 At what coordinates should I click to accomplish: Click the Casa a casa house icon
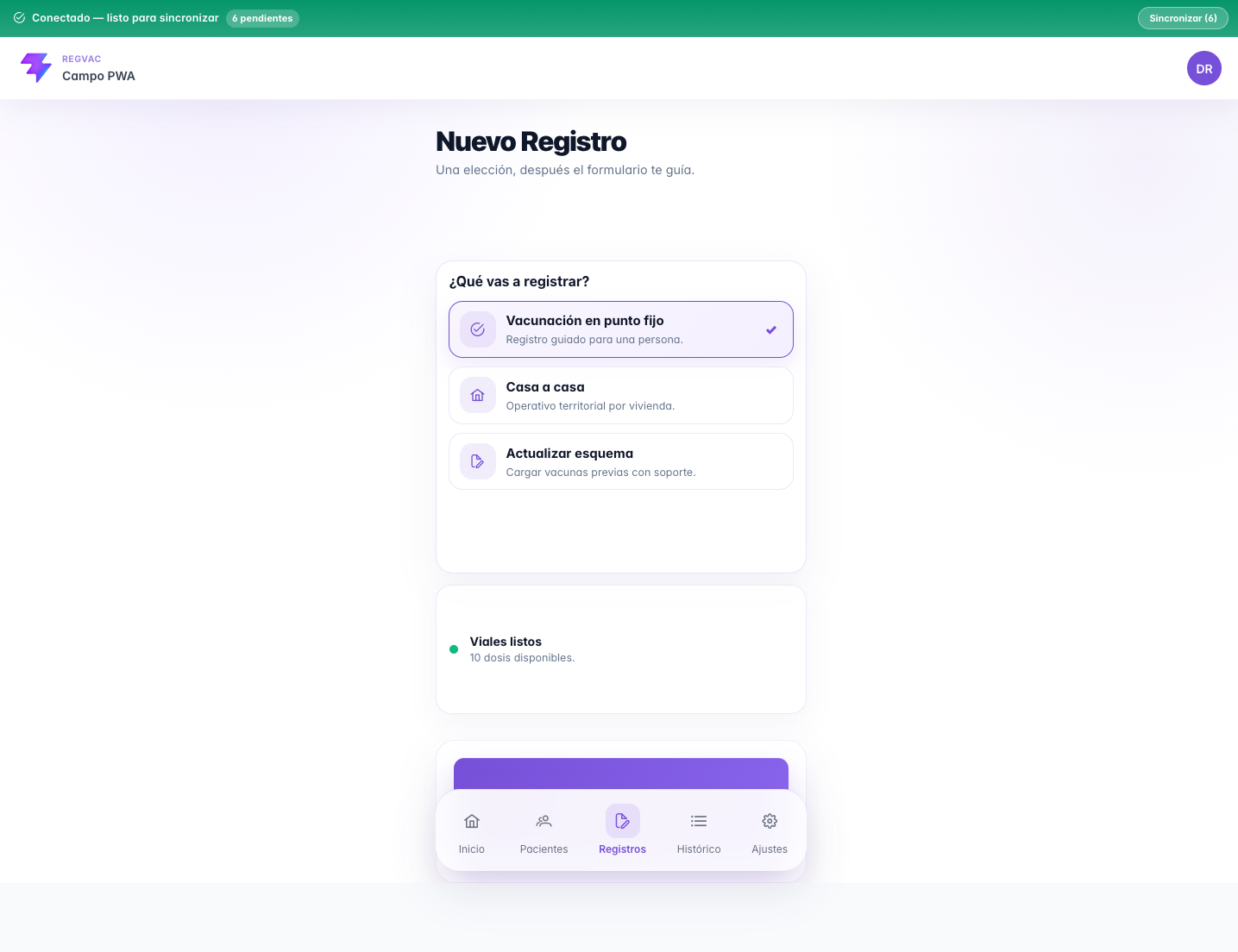477,396
